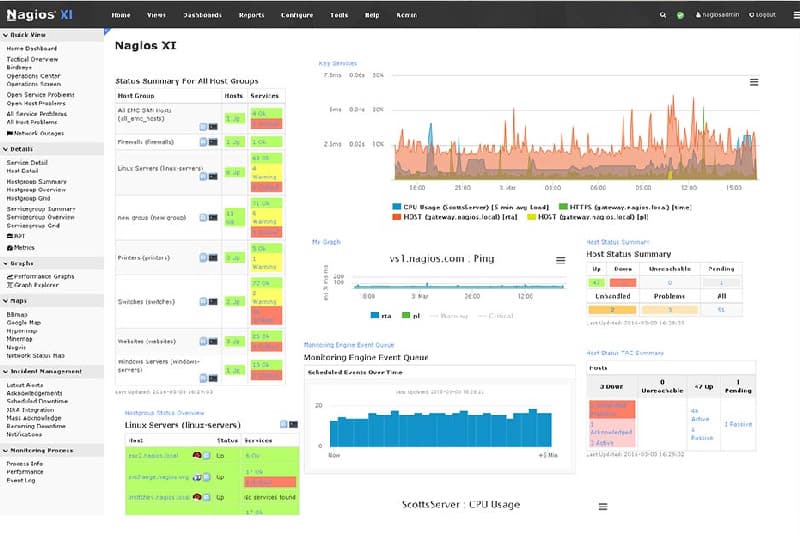Open Tactical Overview in the sidebar
Viewport: 800px width, 543px height.
point(32,59)
